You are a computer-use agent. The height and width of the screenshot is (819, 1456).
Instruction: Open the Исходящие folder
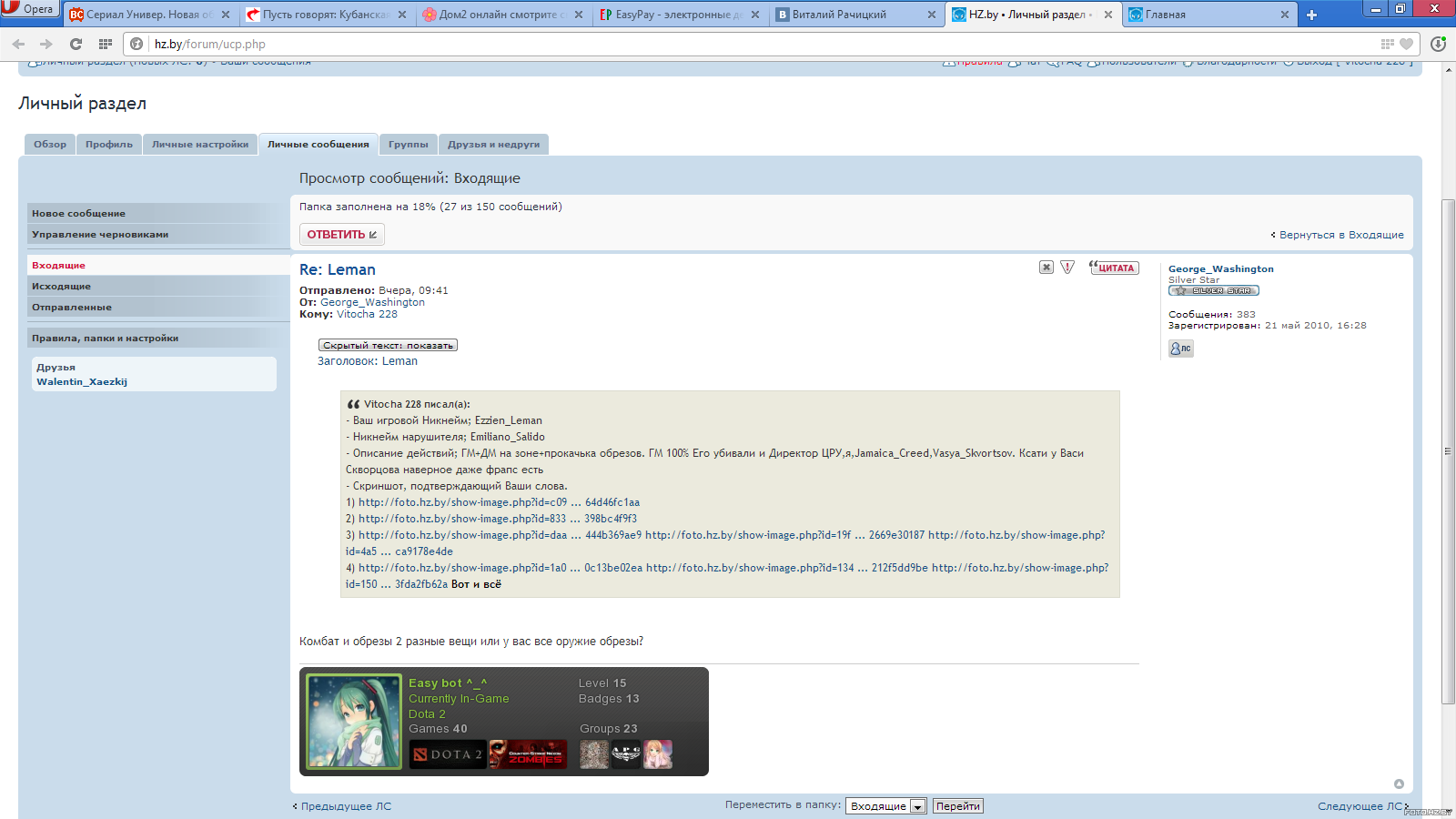[158, 287]
